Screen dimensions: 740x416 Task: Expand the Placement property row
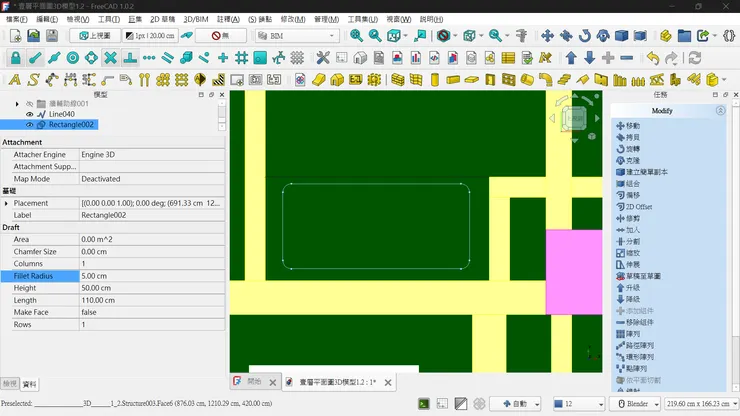(7, 203)
